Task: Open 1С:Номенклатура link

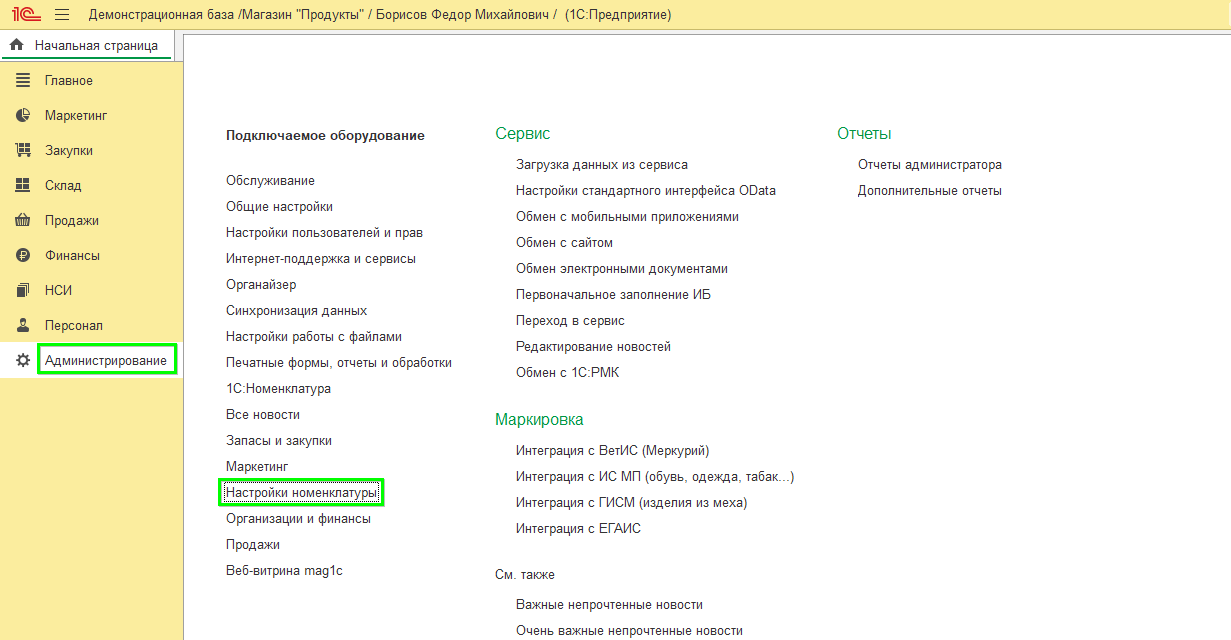Action: [x=278, y=388]
